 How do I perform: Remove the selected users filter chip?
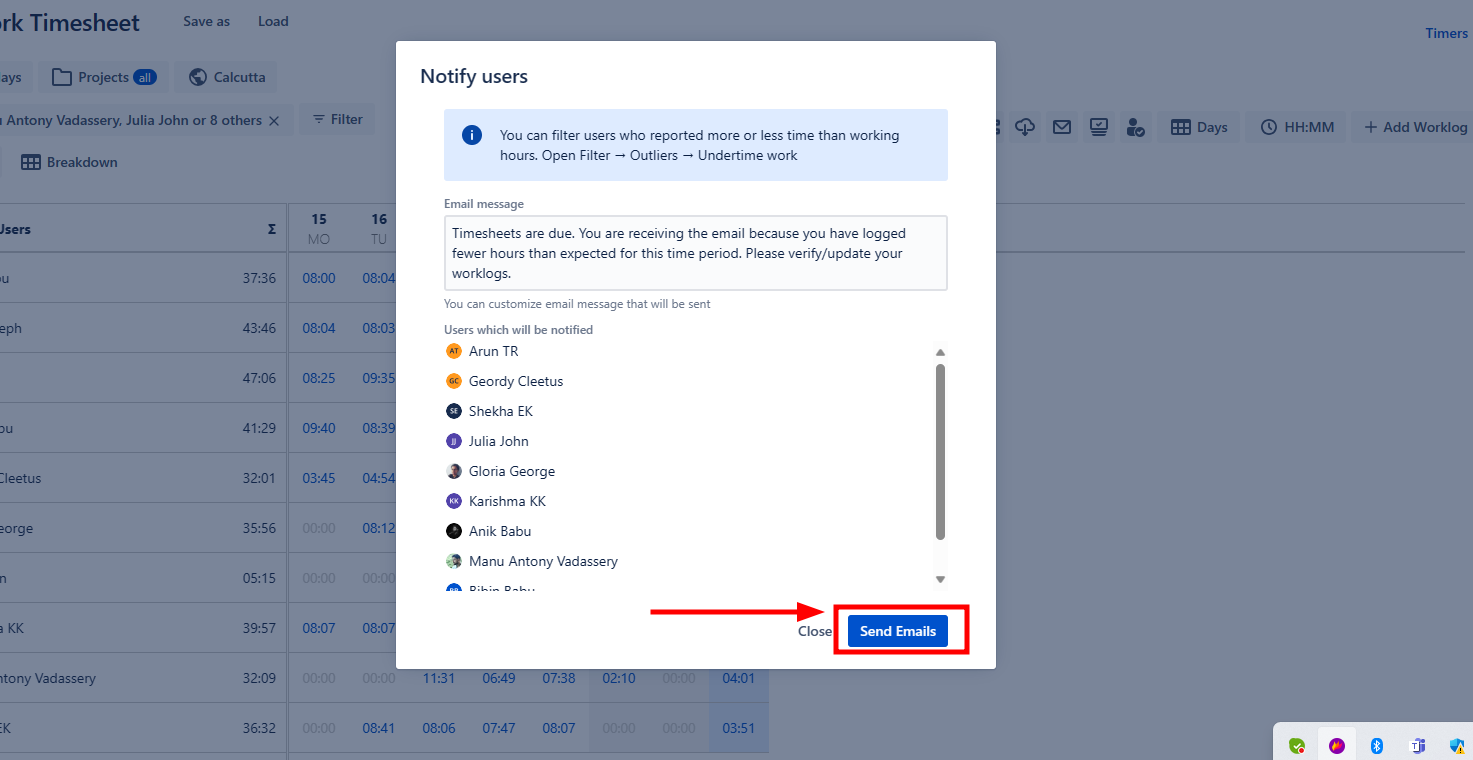(x=273, y=121)
